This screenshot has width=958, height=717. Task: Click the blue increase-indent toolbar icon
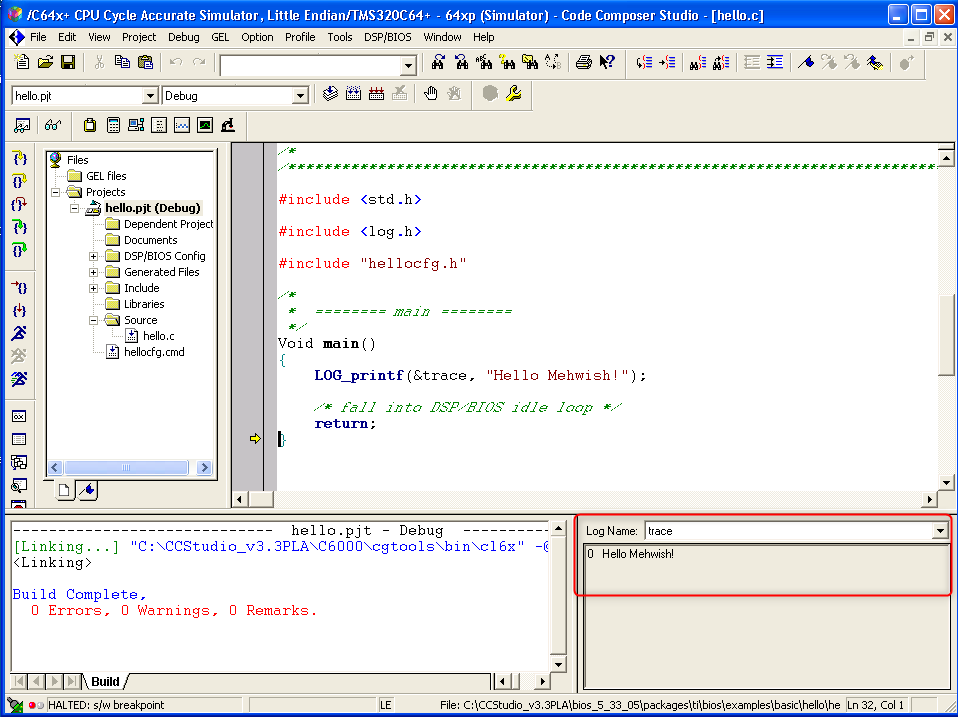tap(775, 62)
